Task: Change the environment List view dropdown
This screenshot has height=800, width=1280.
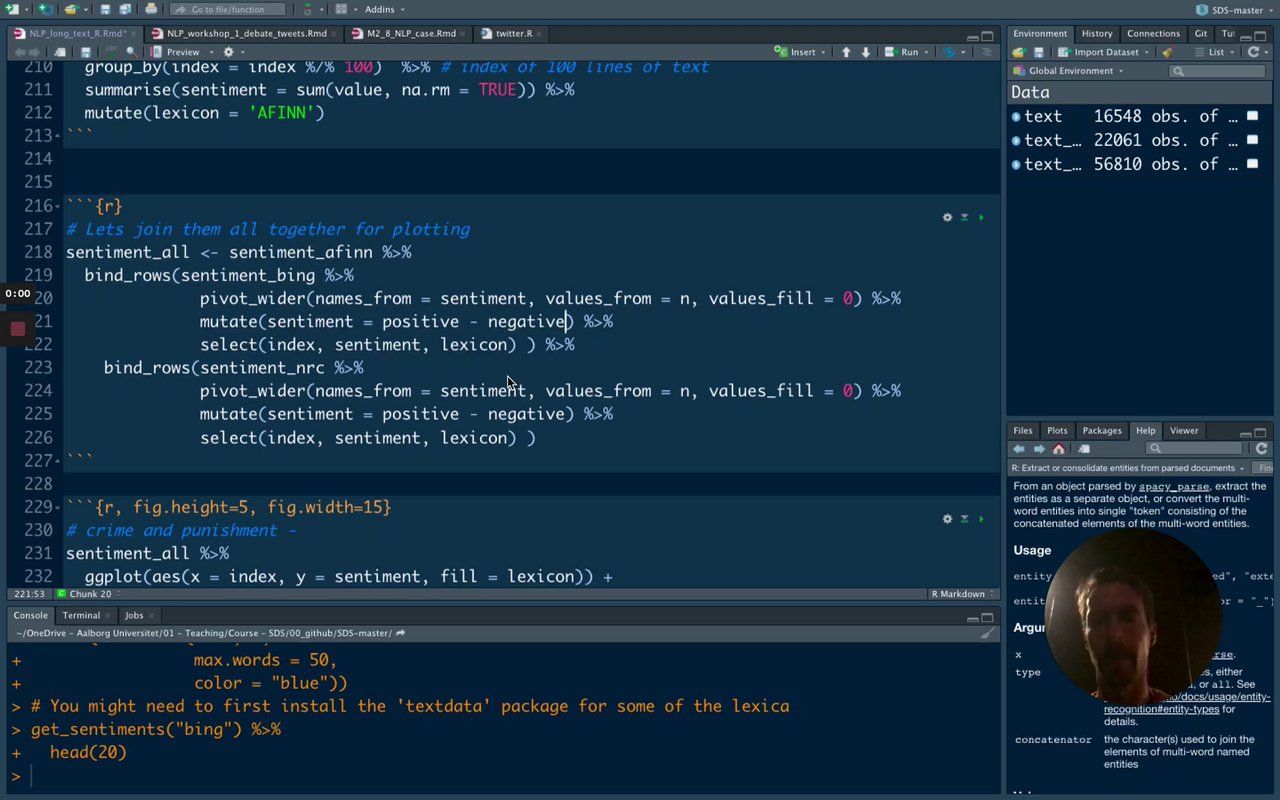Action: pos(1215,52)
